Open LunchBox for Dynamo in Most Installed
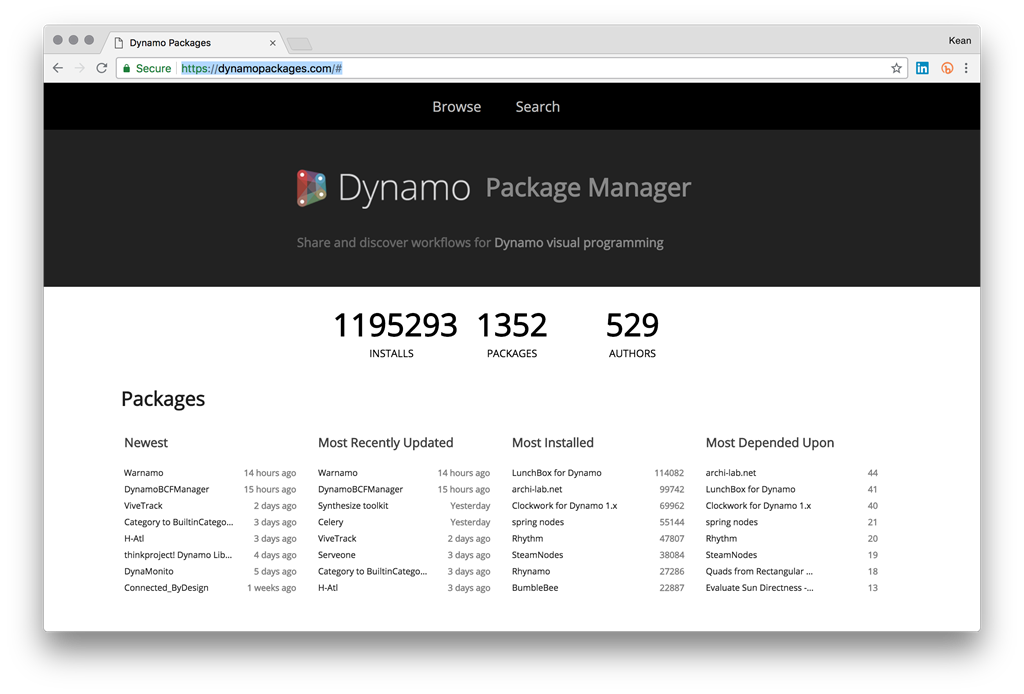Image resolution: width=1024 pixels, height=694 pixels. coord(556,473)
